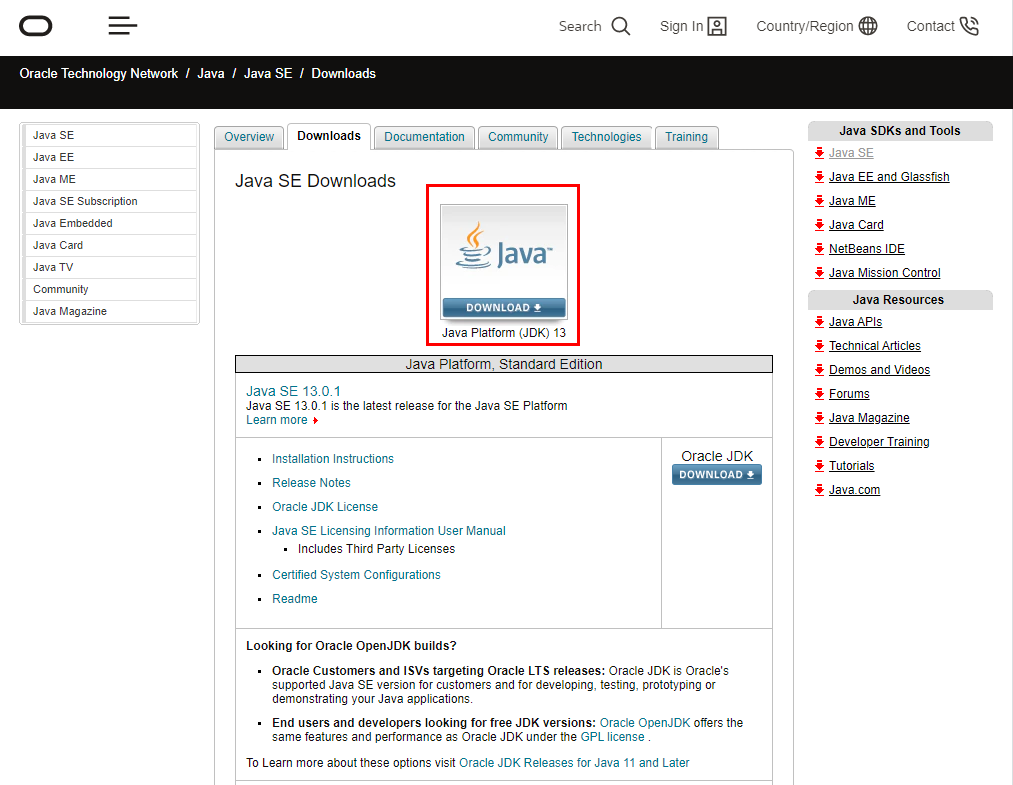Click the Sign In text link
The height and width of the screenshot is (785, 1013).
pyautogui.click(x=682, y=26)
